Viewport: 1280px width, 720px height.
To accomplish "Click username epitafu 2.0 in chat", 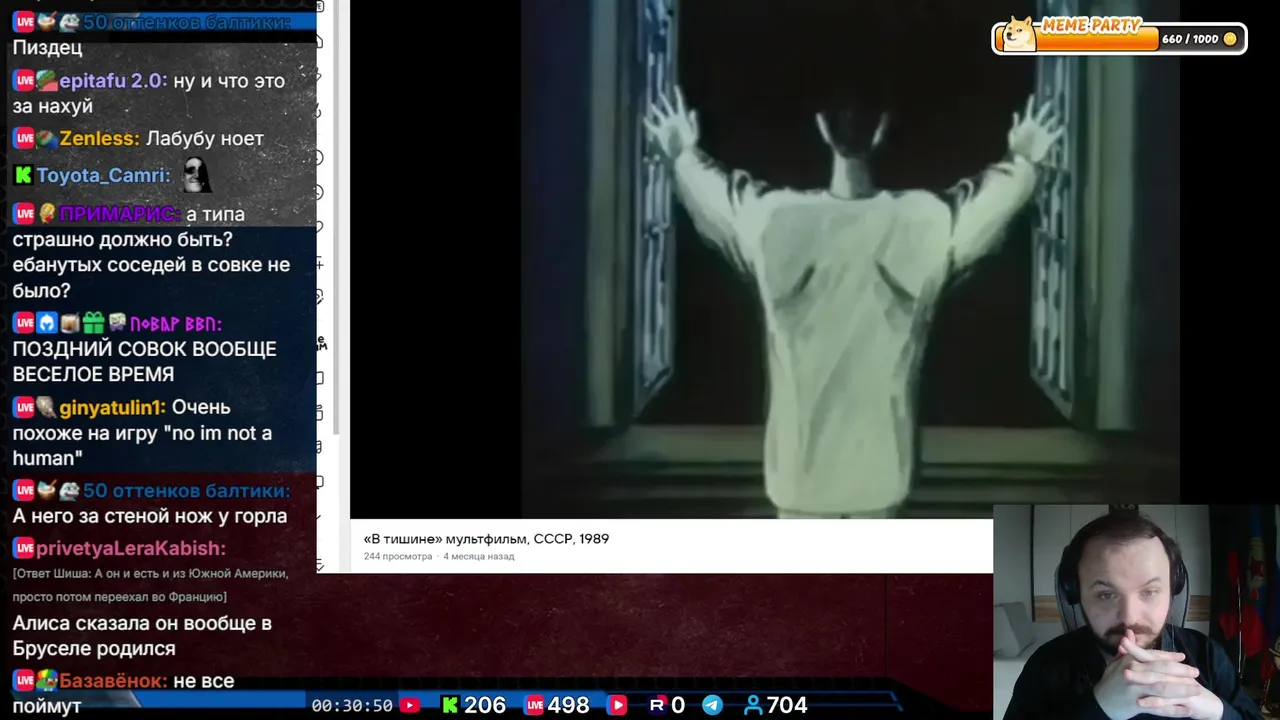I will 112,81.
